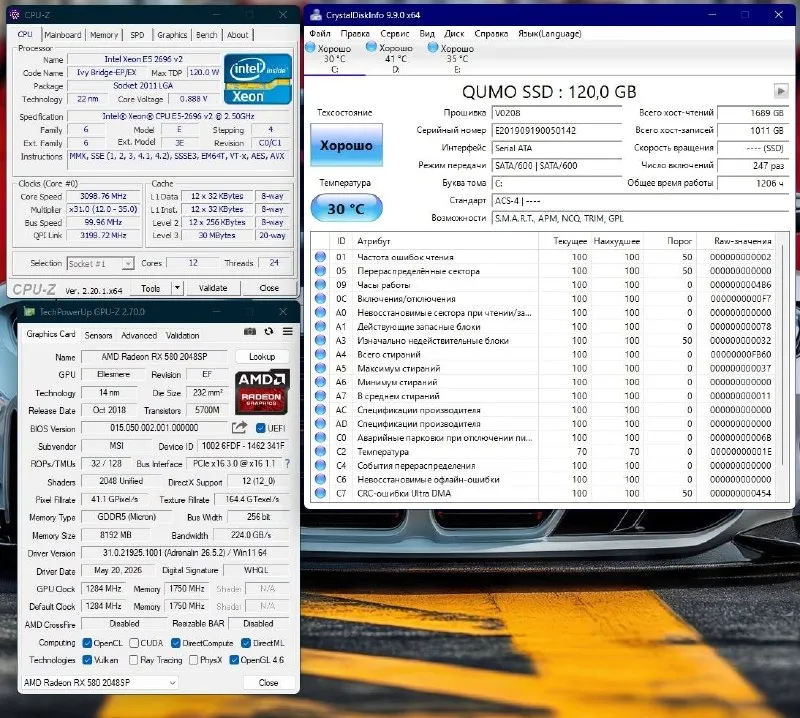800x718 pixels.
Task: Open the Сервис menu in CrystalDiskInfo
Action: (x=394, y=34)
